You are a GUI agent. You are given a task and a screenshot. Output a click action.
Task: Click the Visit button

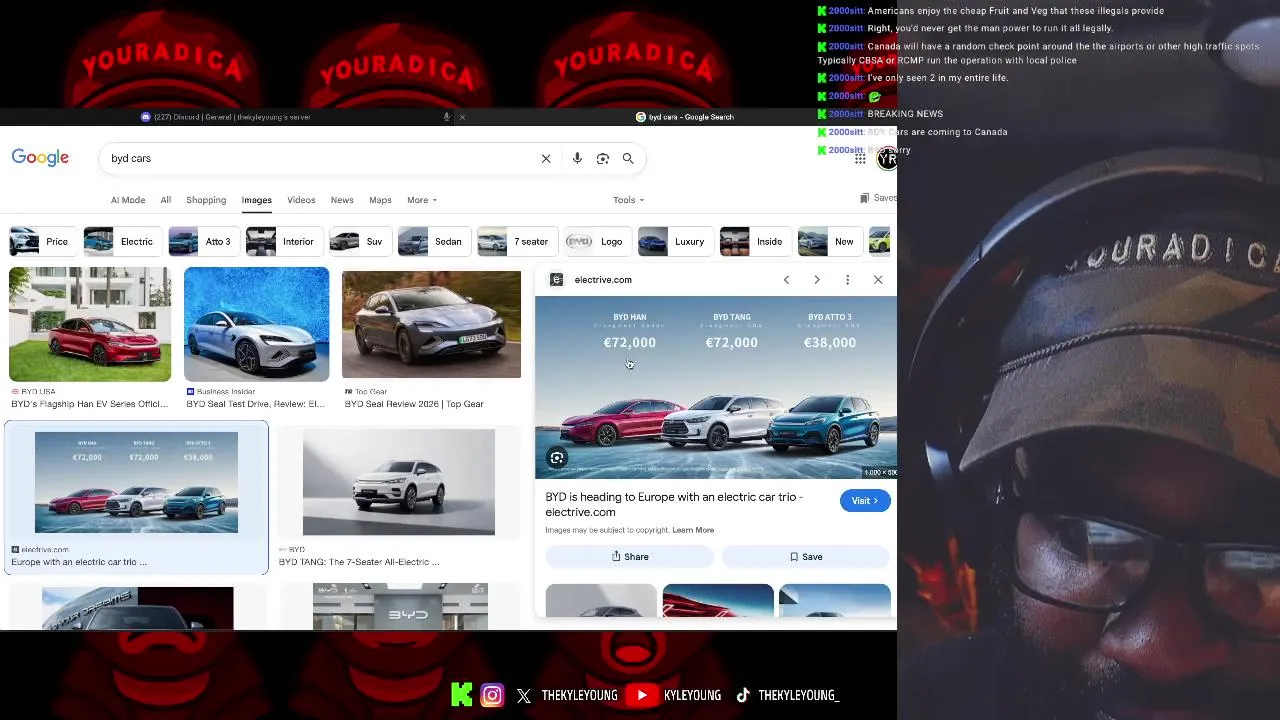[865, 501]
